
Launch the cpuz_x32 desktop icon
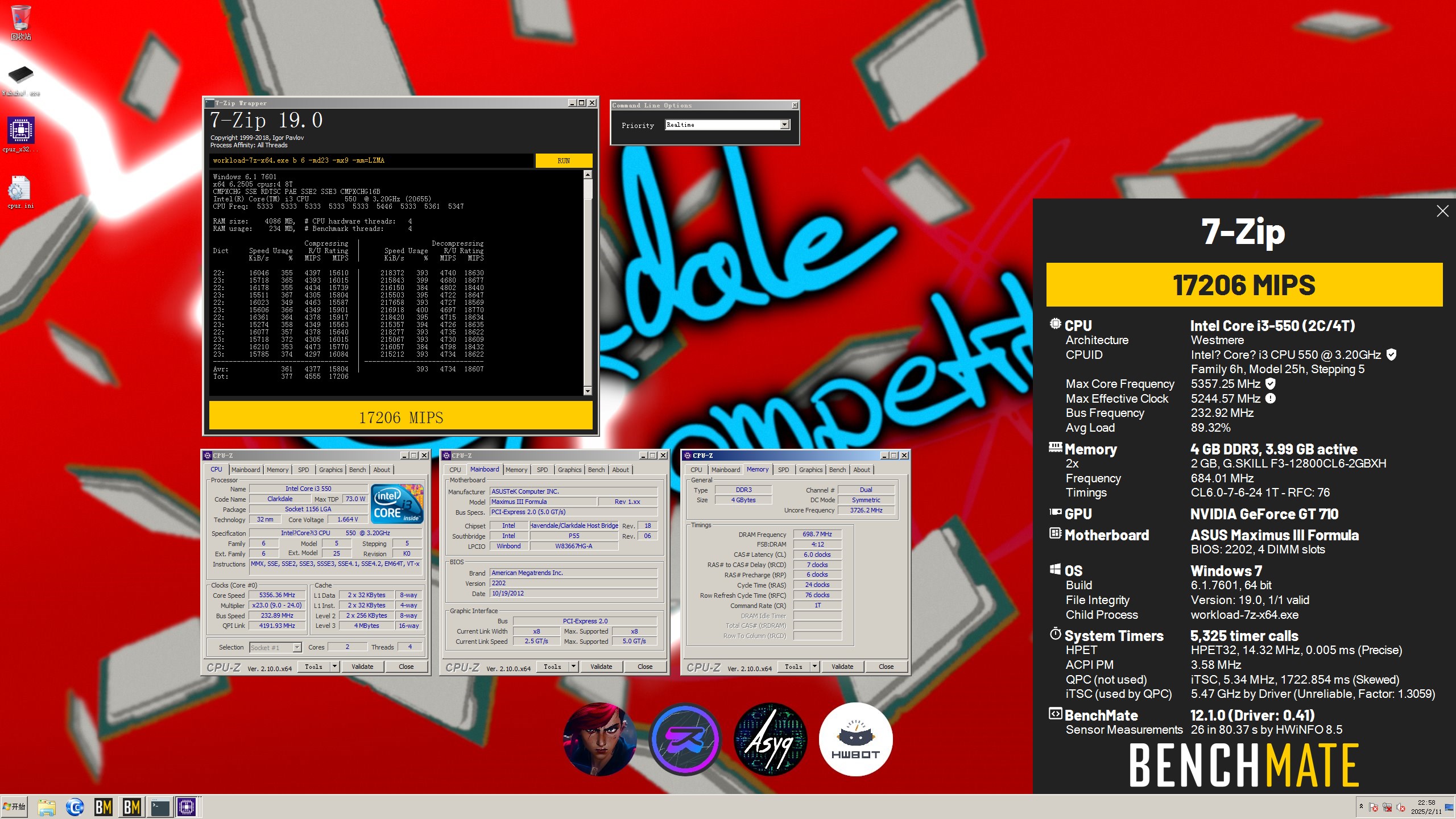20,135
